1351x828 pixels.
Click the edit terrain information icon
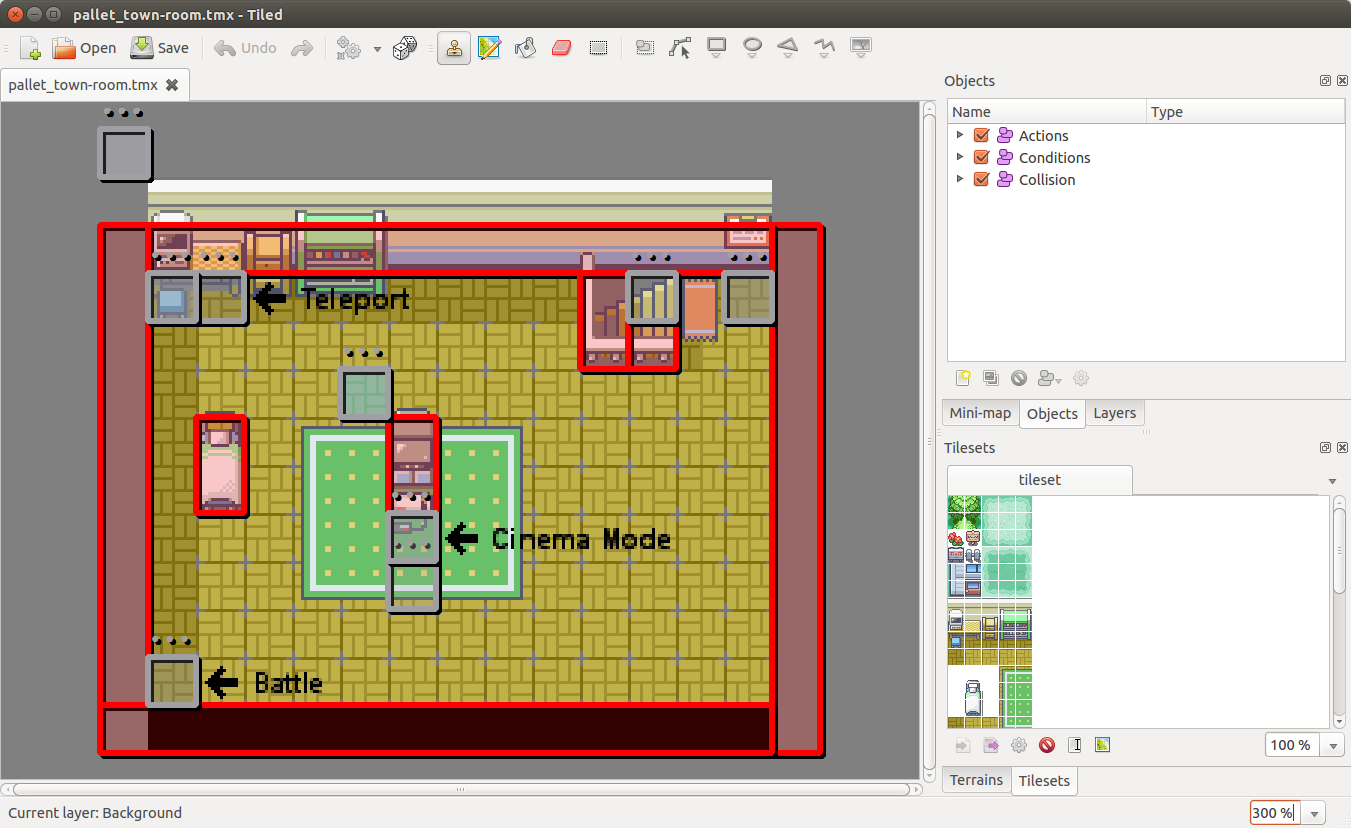point(1103,745)
